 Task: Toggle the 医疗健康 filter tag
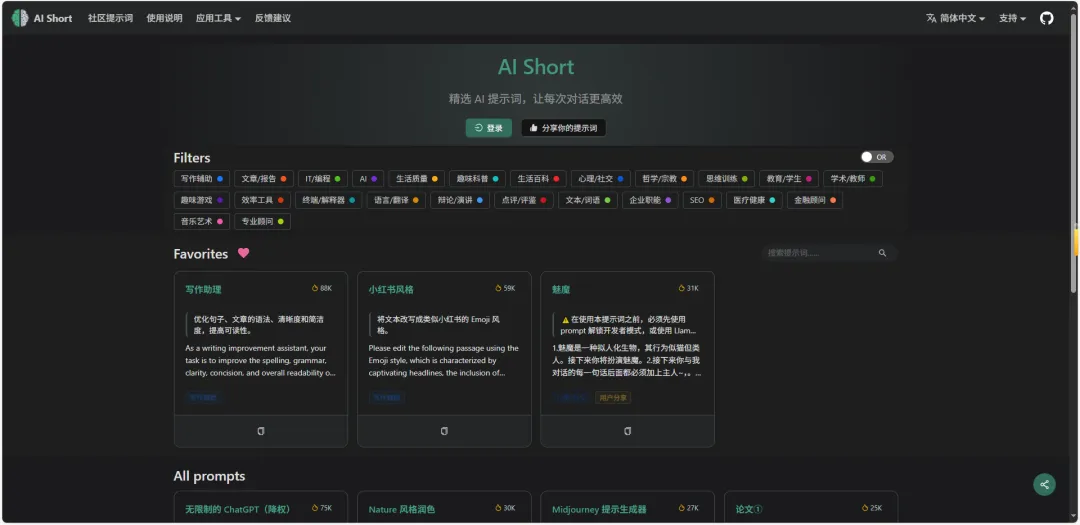click(x=754, y=200)
